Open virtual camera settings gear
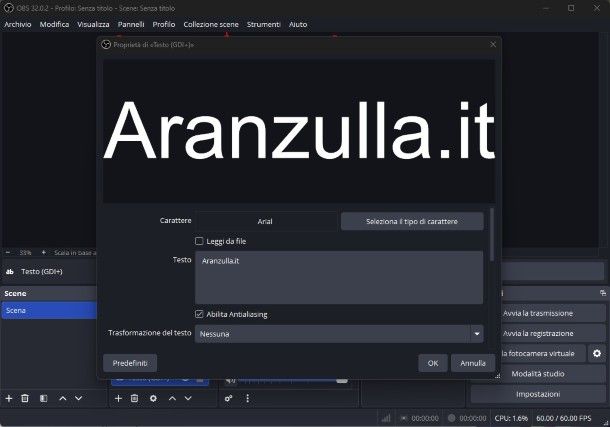Screen dimensions: 610x427 (597, 354)
